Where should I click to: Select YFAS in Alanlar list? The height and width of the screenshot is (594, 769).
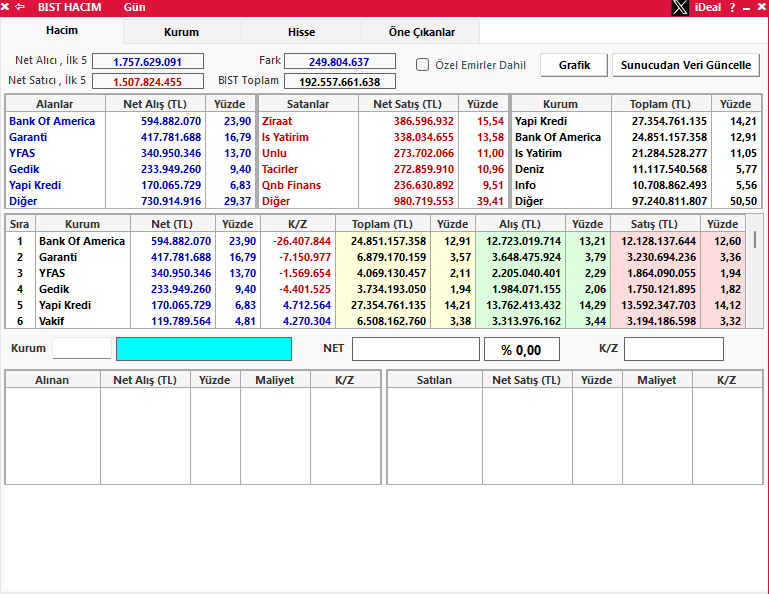click(22, 153)
